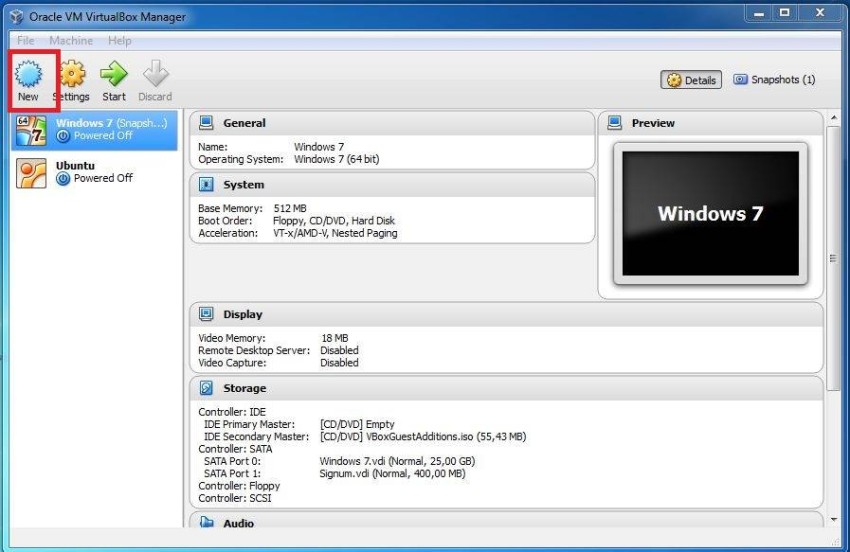This screenshot has width=850, height=552.
Task: Click the Controller: IDE line
Action: point(232,412)
